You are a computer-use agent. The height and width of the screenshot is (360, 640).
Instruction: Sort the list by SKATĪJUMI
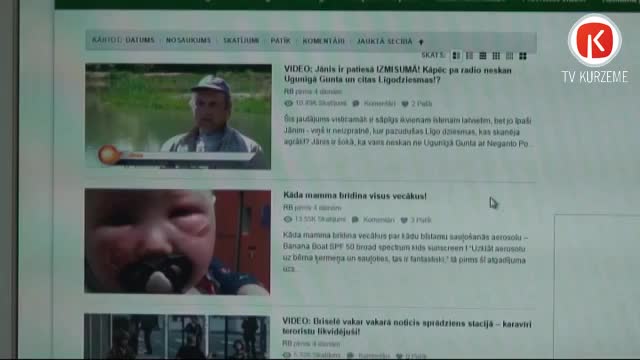[241, 40]
